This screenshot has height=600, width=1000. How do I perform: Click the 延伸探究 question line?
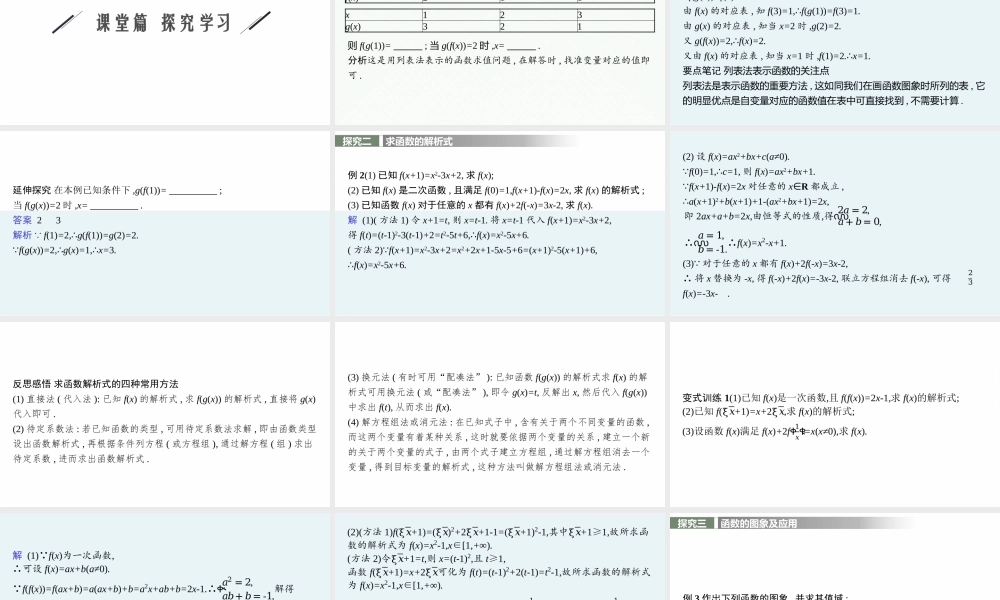click(x=117, y=190)
